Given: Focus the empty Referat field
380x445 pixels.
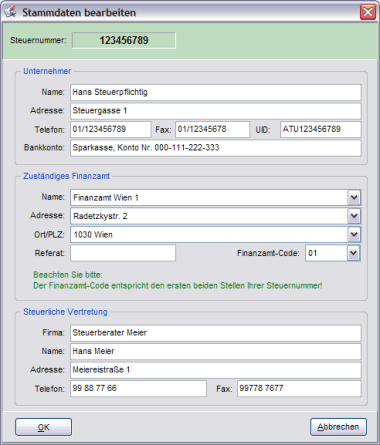Looking at the screenshot, I should [x=123, y=253].
